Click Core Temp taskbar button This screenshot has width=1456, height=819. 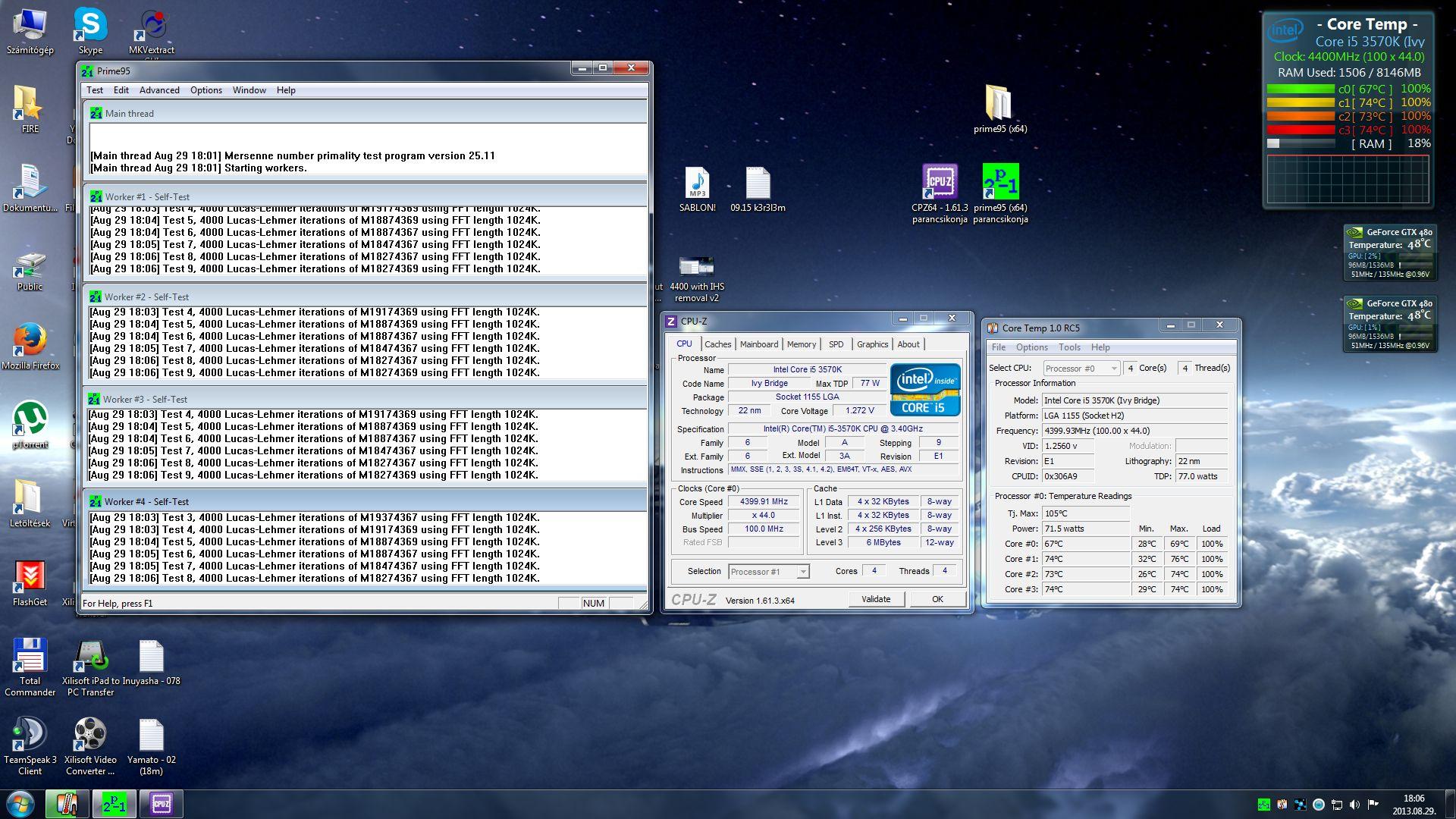[67, 804]
